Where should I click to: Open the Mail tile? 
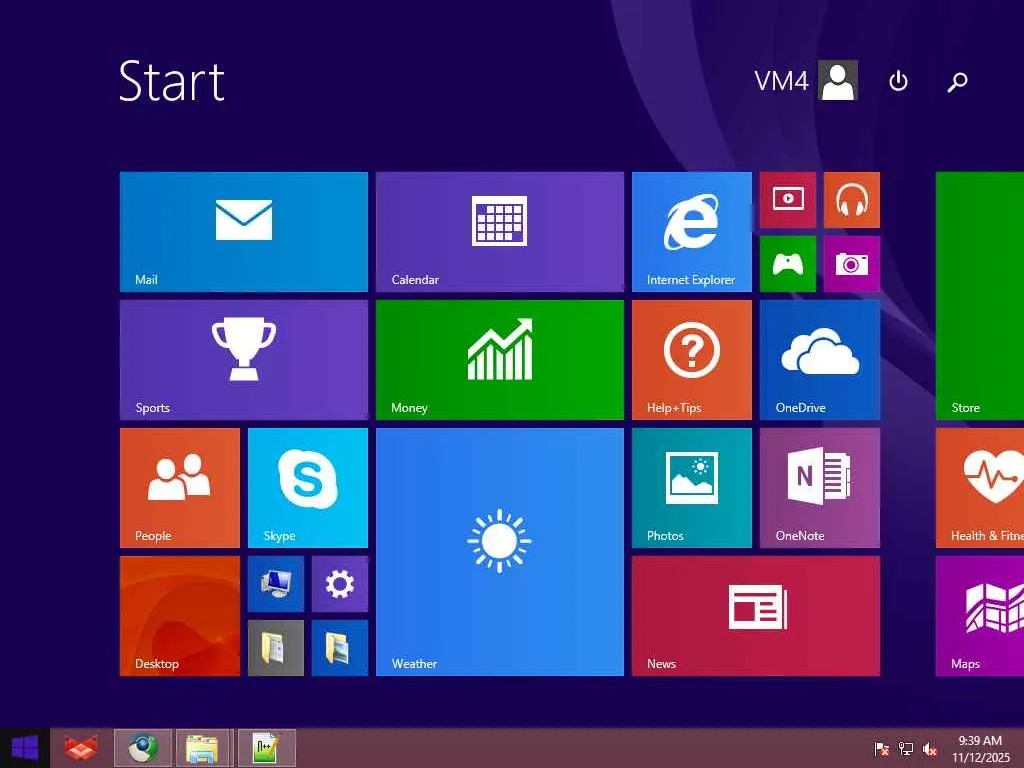point(244,232)
